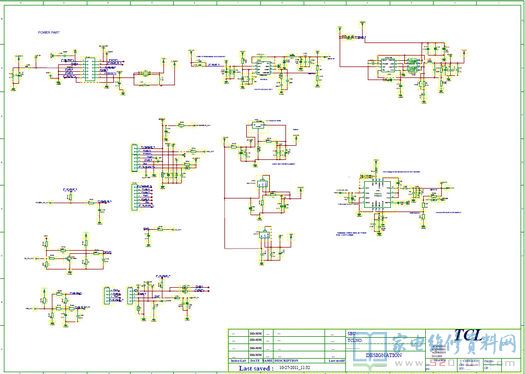This screenshot has width=525, height=374.
Task: Select the lower green pin header below it
Action: pyautogui.click(x=135, y=197)
